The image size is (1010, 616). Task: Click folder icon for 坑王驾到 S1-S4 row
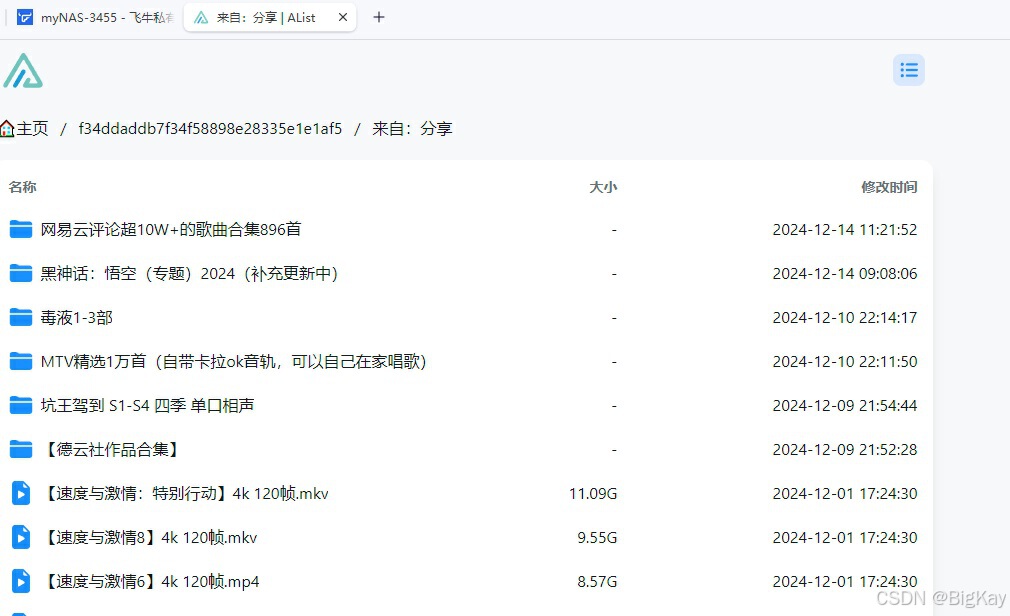pyautogui.click(x=21, y=405)
